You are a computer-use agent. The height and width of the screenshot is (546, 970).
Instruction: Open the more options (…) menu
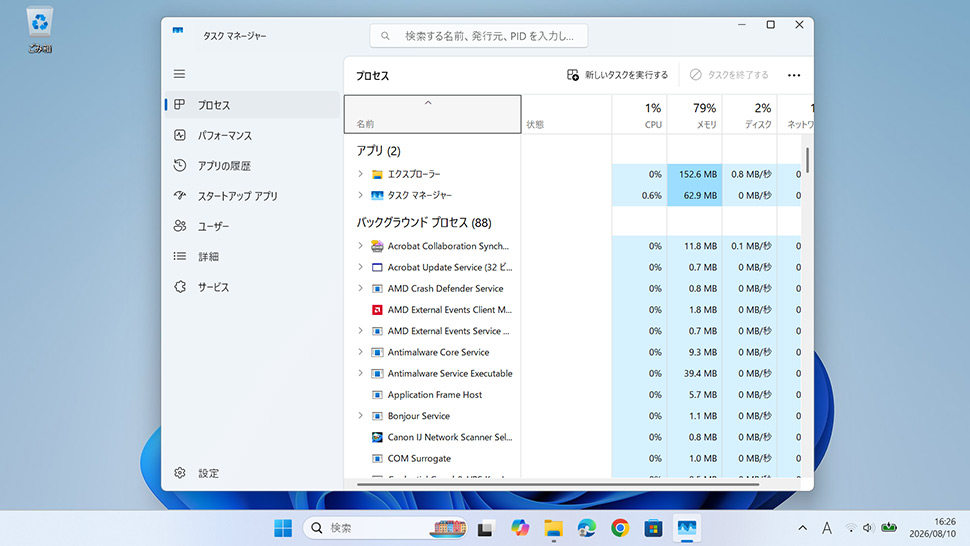794,75
